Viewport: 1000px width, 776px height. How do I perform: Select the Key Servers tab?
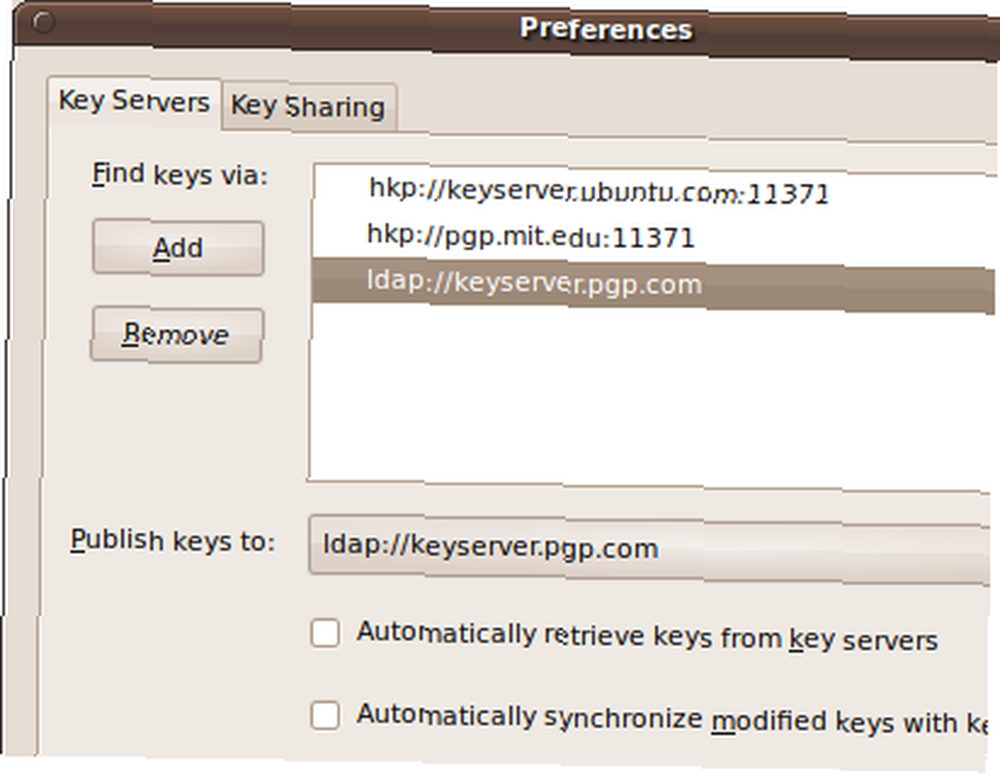[x=134, y=102]
